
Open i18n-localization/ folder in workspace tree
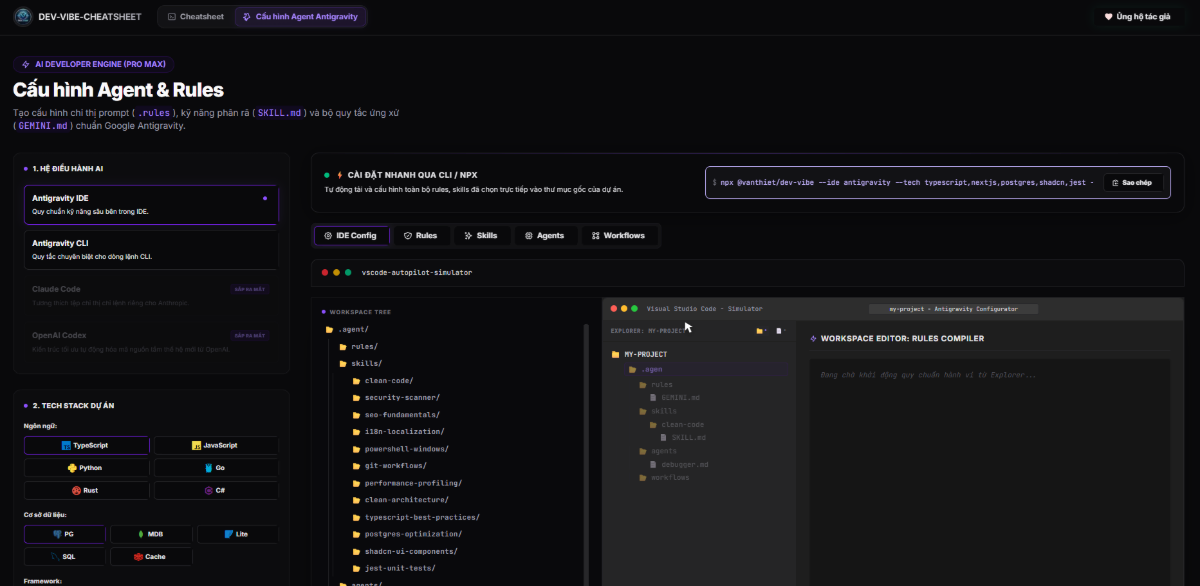[398, 431]
